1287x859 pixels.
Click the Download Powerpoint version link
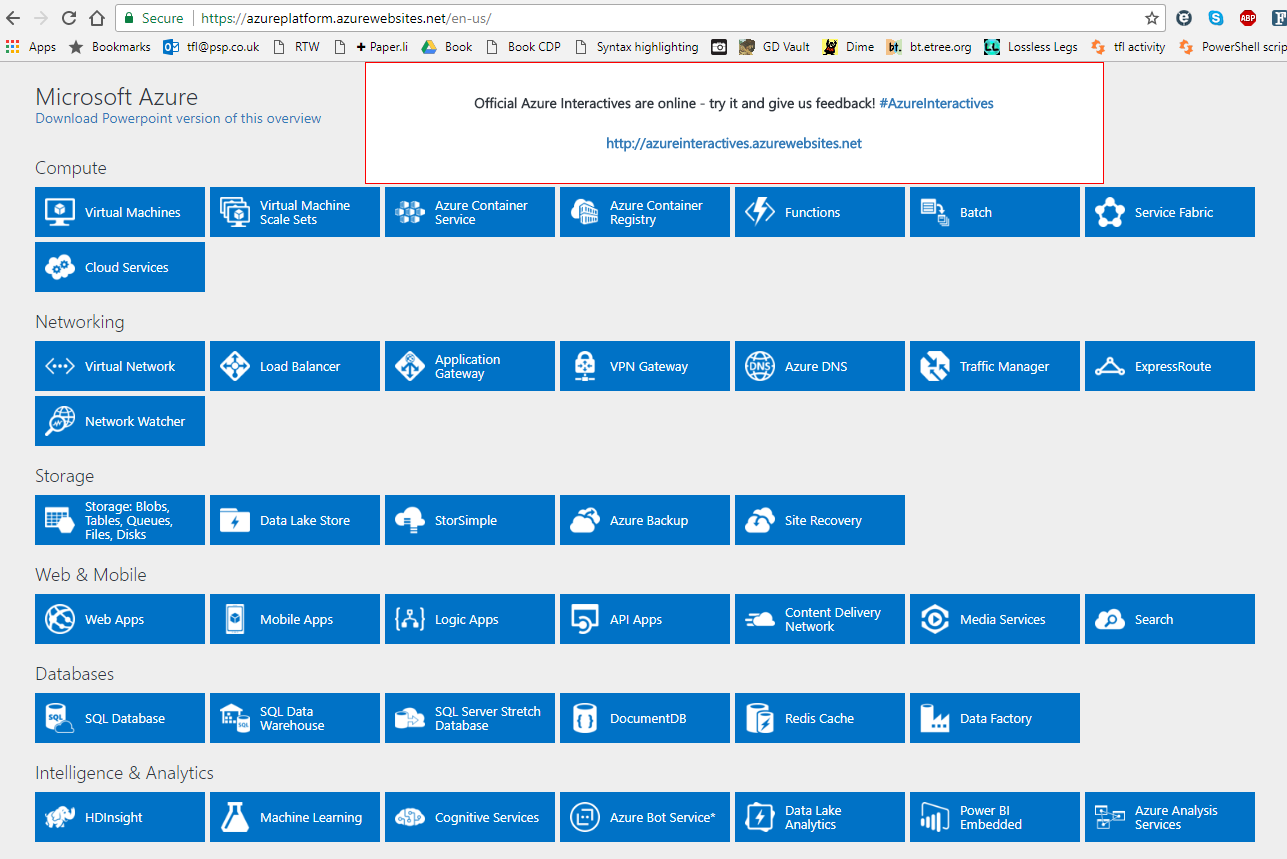[x=178, y=117]
